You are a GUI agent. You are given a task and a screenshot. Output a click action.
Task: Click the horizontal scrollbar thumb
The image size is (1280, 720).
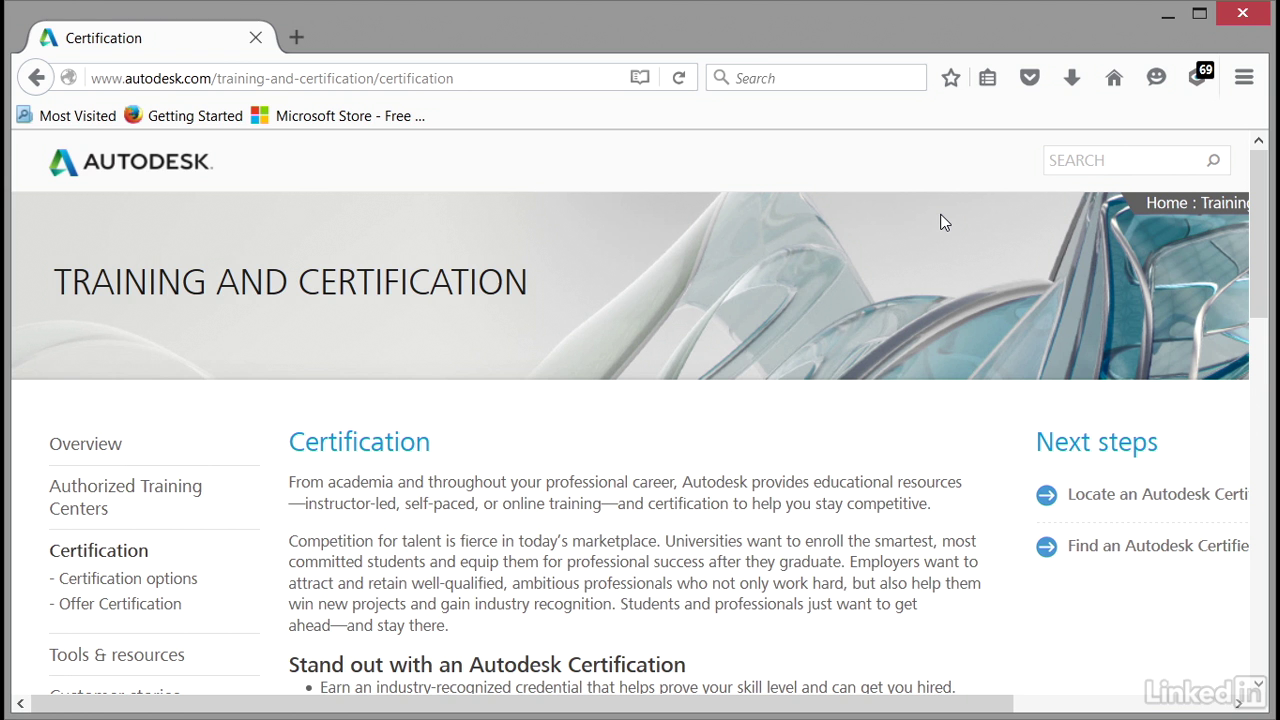(x=520, y=704)
